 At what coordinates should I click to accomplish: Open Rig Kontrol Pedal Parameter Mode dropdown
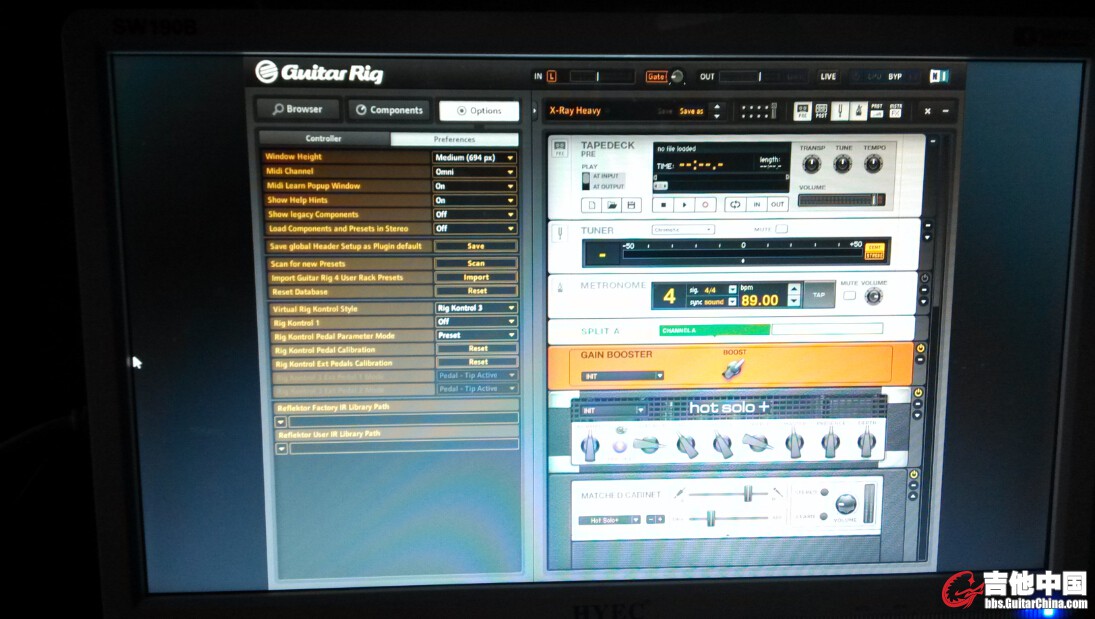click(x=476, y=335)
